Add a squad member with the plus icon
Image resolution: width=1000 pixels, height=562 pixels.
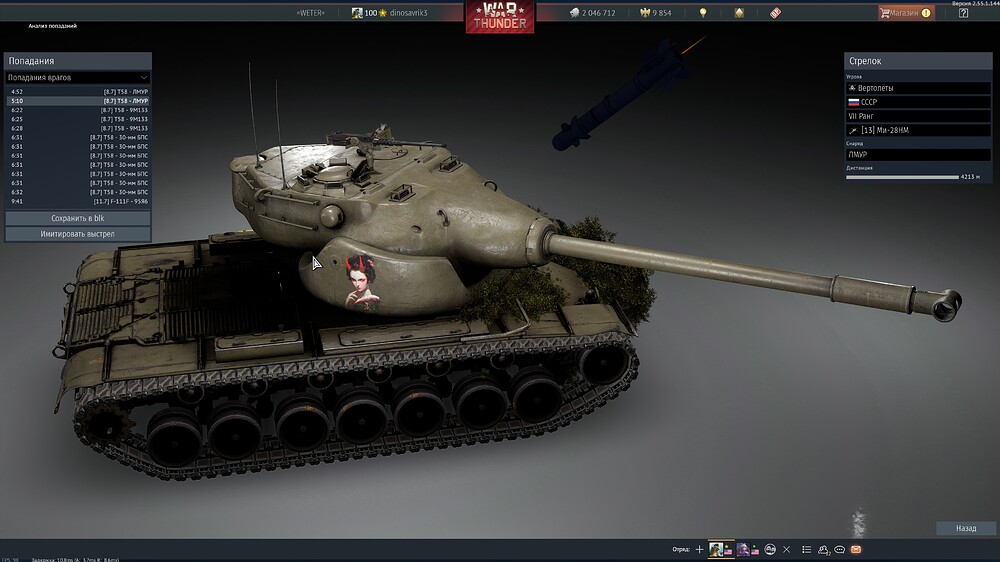click(700, 549)
